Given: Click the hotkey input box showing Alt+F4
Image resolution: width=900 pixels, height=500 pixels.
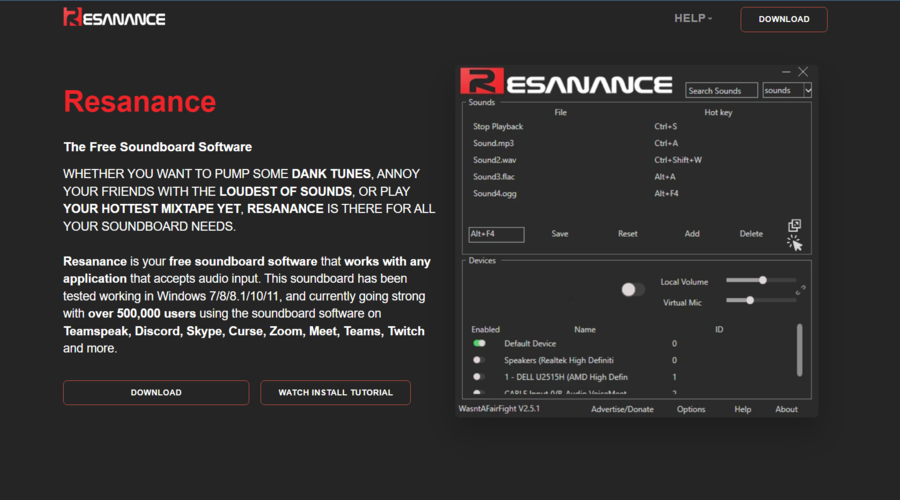Looking at the screenshot, I should tap(496, 234).
